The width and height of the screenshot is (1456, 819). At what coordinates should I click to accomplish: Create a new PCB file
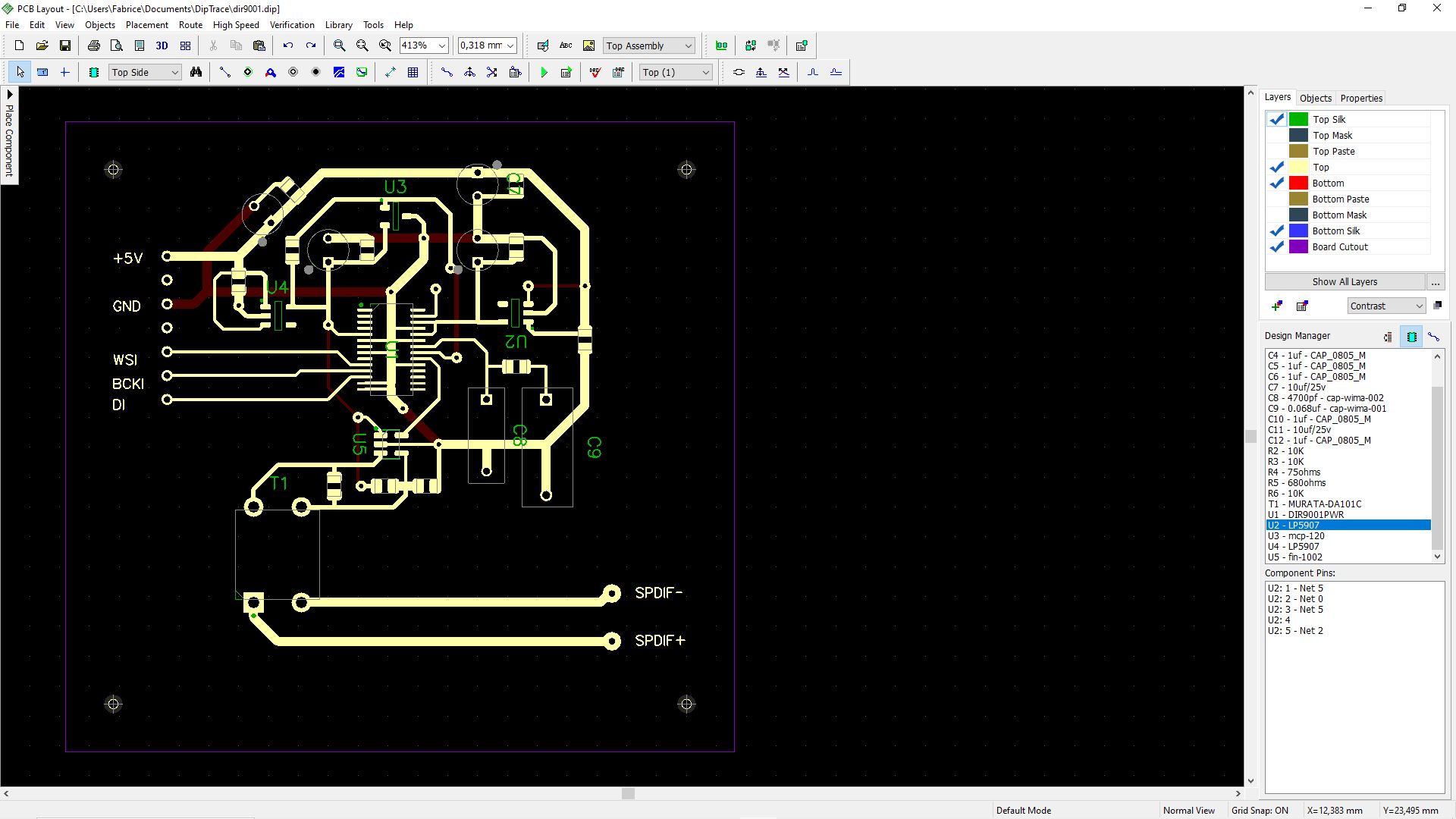coord(20,45)
